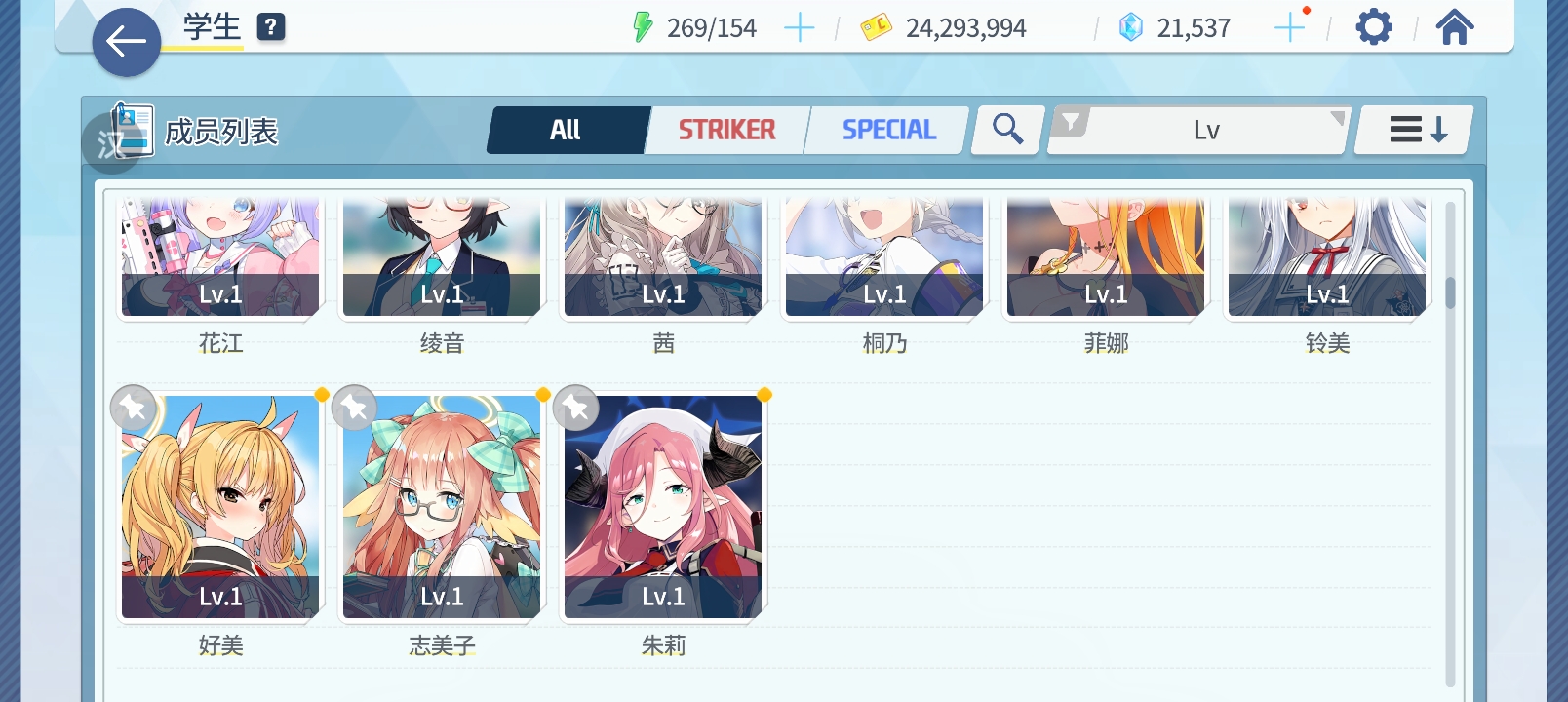Screen dimensions: 1568x702
Task: Open the question mark help icon
Action: pos(271,27)
